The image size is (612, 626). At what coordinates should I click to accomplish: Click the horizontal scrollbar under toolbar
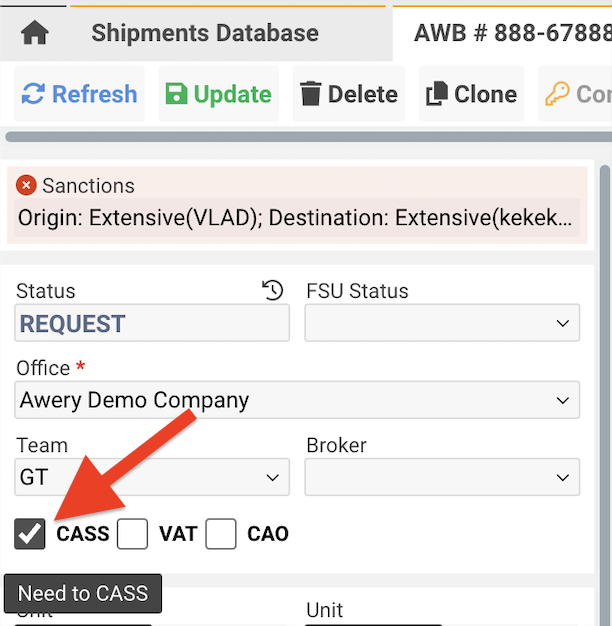click(300, 137)
